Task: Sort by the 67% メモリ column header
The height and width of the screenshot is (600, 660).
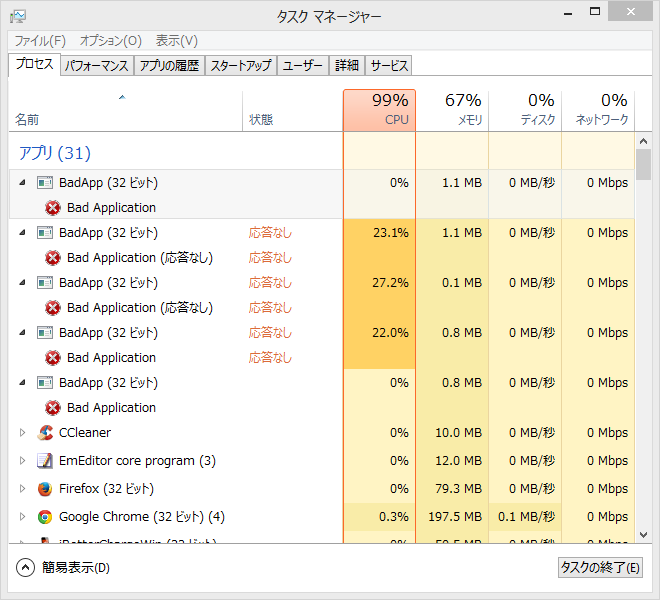Action: [452, 110]
